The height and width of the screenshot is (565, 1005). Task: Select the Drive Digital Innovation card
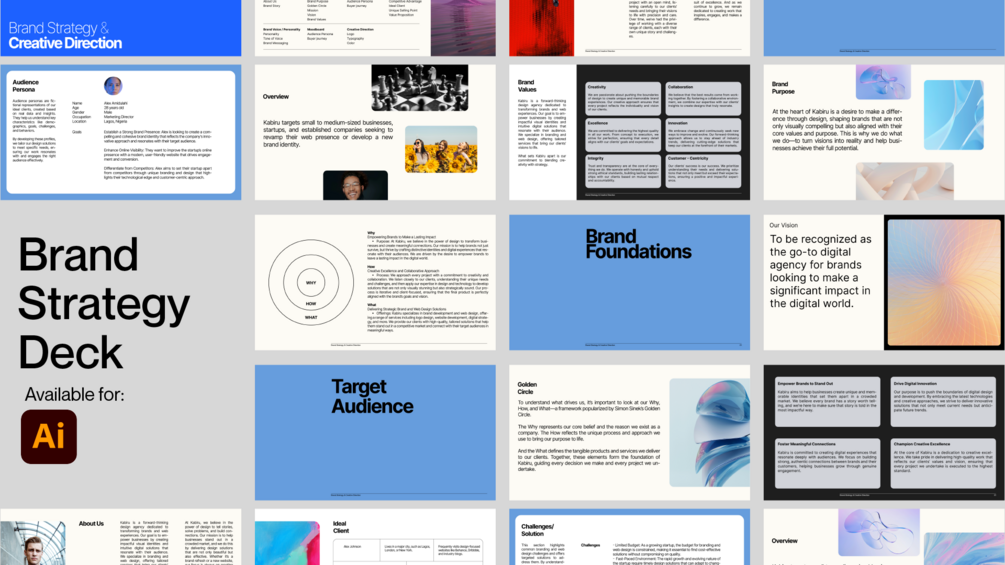(x=943, y=402)
